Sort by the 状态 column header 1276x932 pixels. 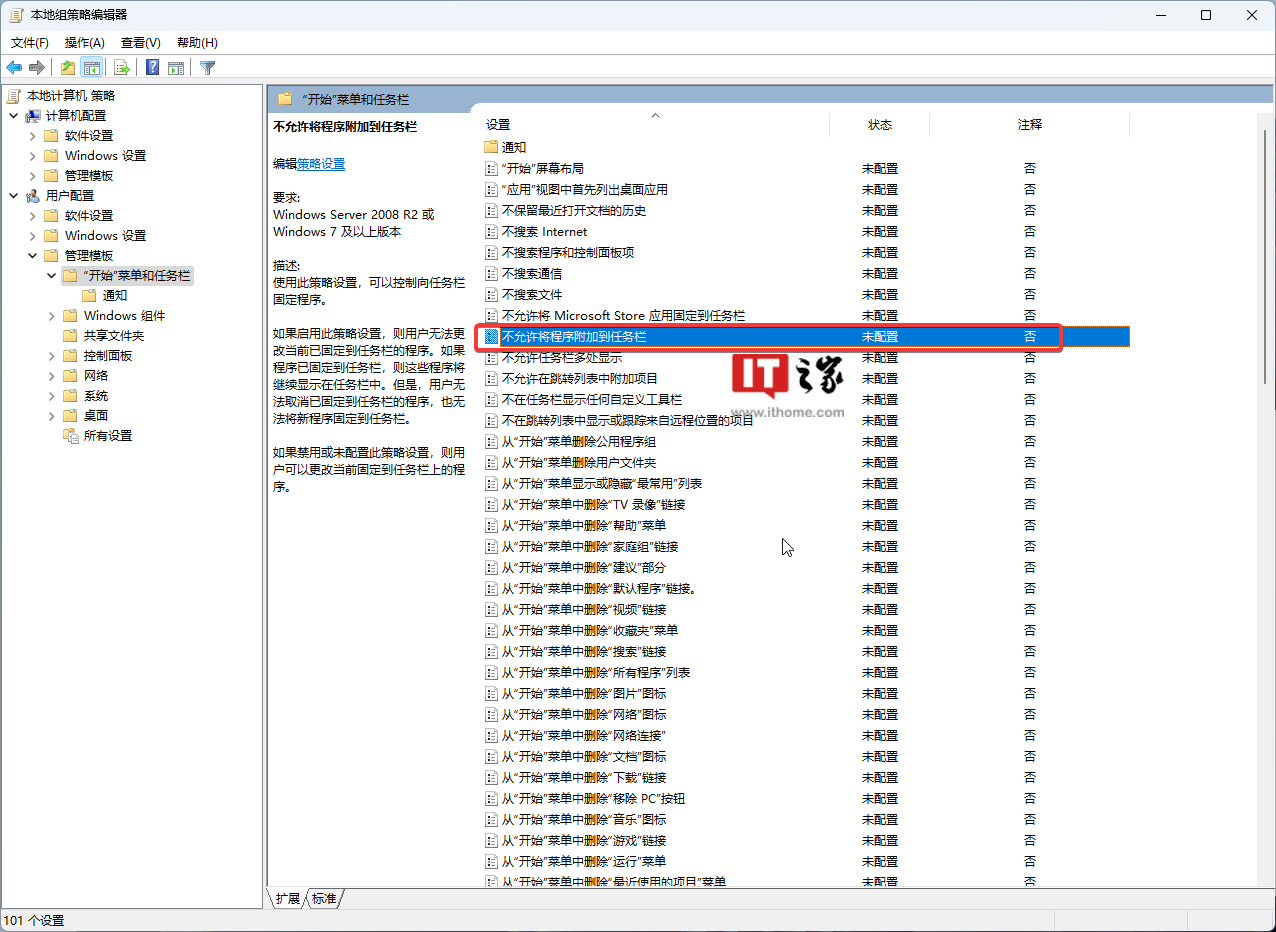[x=879, y=125]
